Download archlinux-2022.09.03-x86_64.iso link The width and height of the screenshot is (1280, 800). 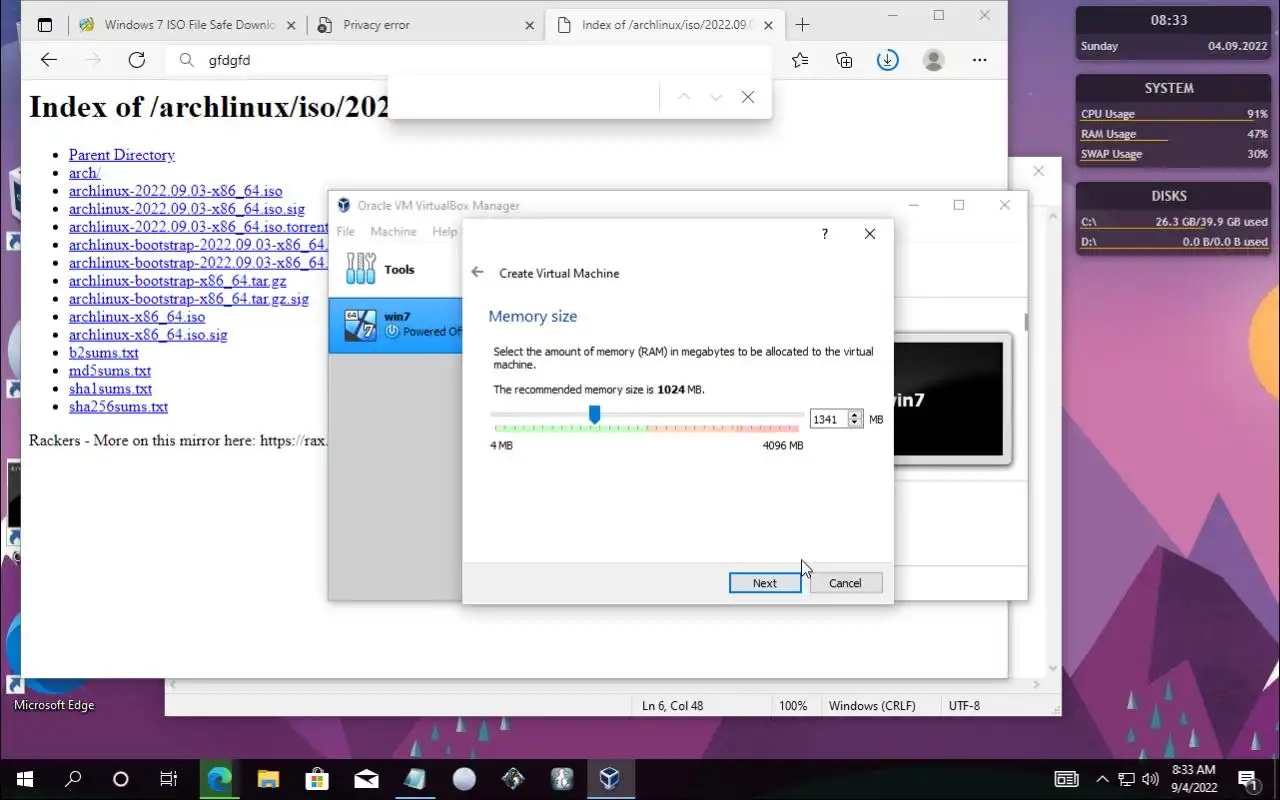pos(176,191)
